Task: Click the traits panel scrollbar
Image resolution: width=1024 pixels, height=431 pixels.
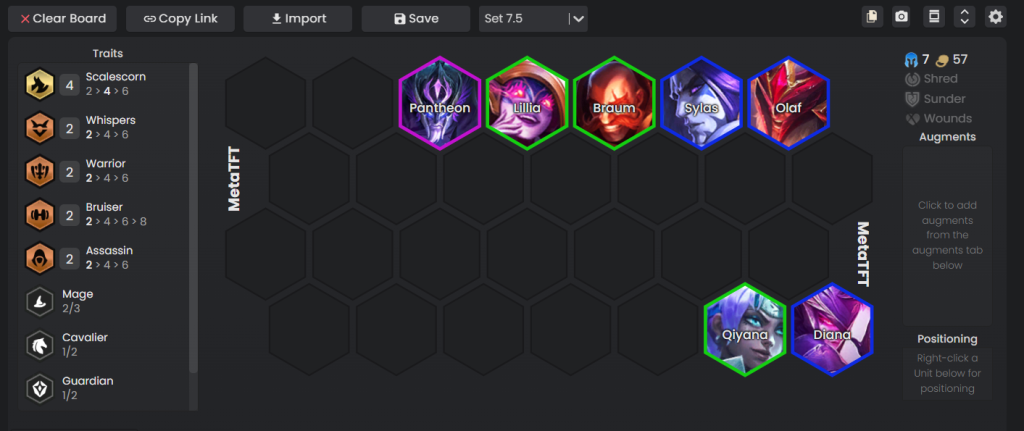Action: pos(193,218)
